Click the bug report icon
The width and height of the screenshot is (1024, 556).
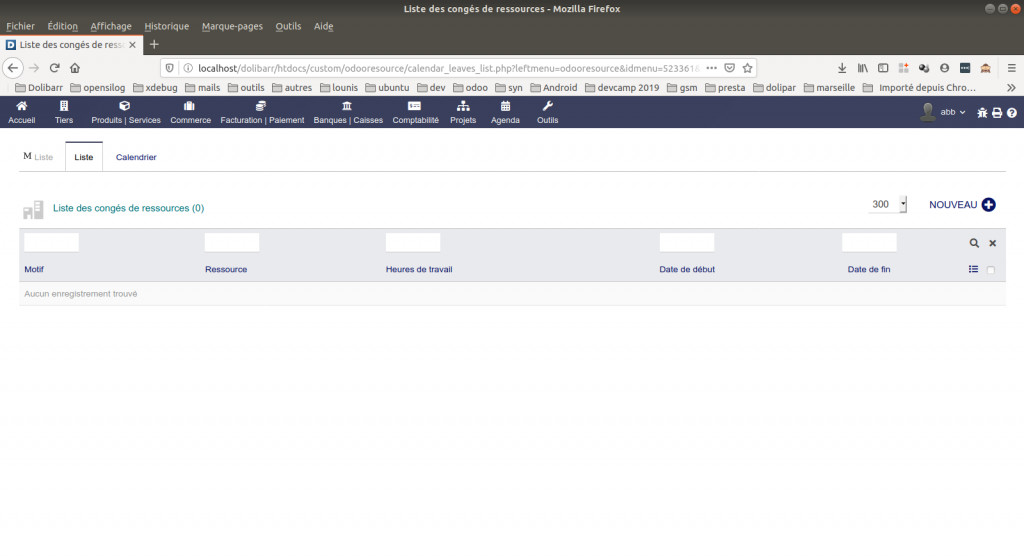pyautogui.click(x=982, y=113)
